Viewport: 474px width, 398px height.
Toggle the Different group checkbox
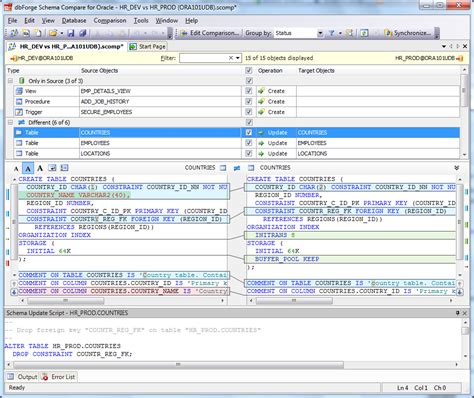(249, 122)
